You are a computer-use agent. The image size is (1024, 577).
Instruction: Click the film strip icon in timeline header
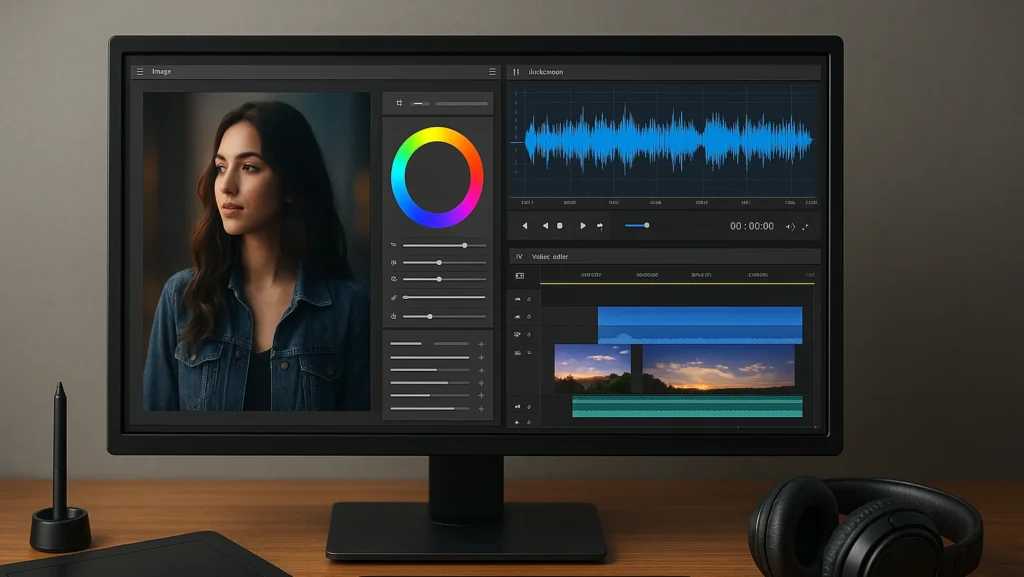[x=519, y=275]
